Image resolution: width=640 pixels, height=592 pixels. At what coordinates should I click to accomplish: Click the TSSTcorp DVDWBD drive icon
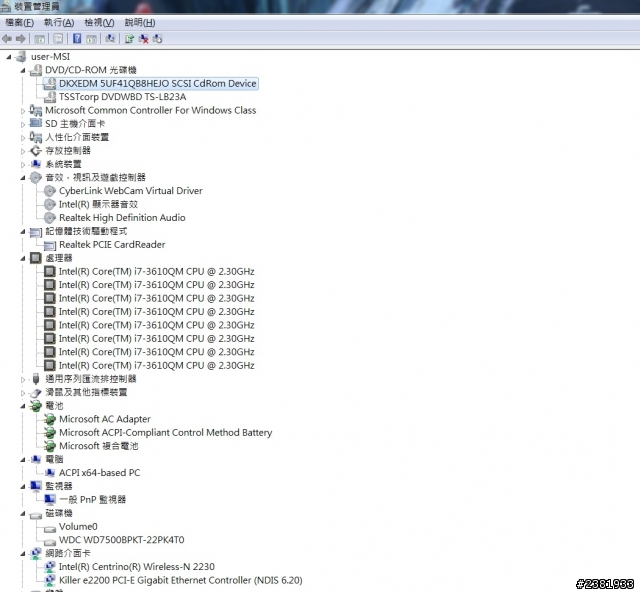tap(50, 97)
